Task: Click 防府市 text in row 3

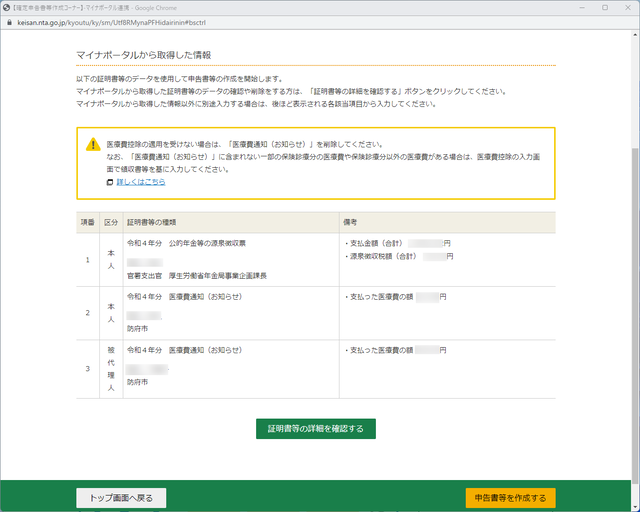Action: [x=138, y=382]
